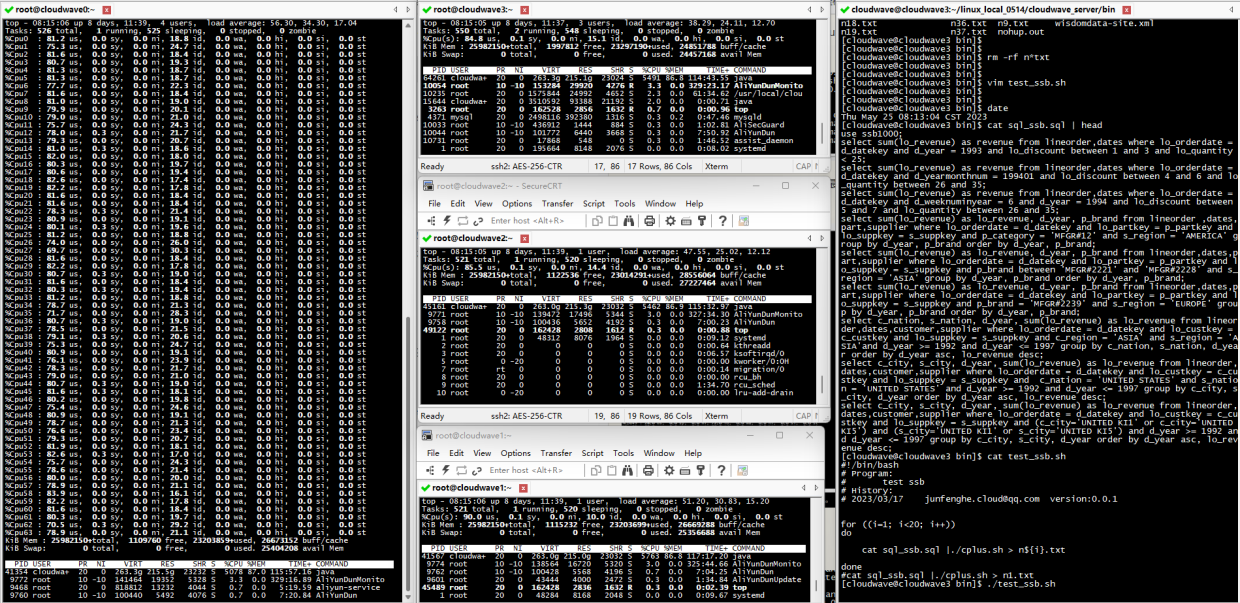The width and height of the screenshot is (1240, 603).
Task: Click Keymap editor icon in cloudwave2 toolbar
Action: (686, 221)
